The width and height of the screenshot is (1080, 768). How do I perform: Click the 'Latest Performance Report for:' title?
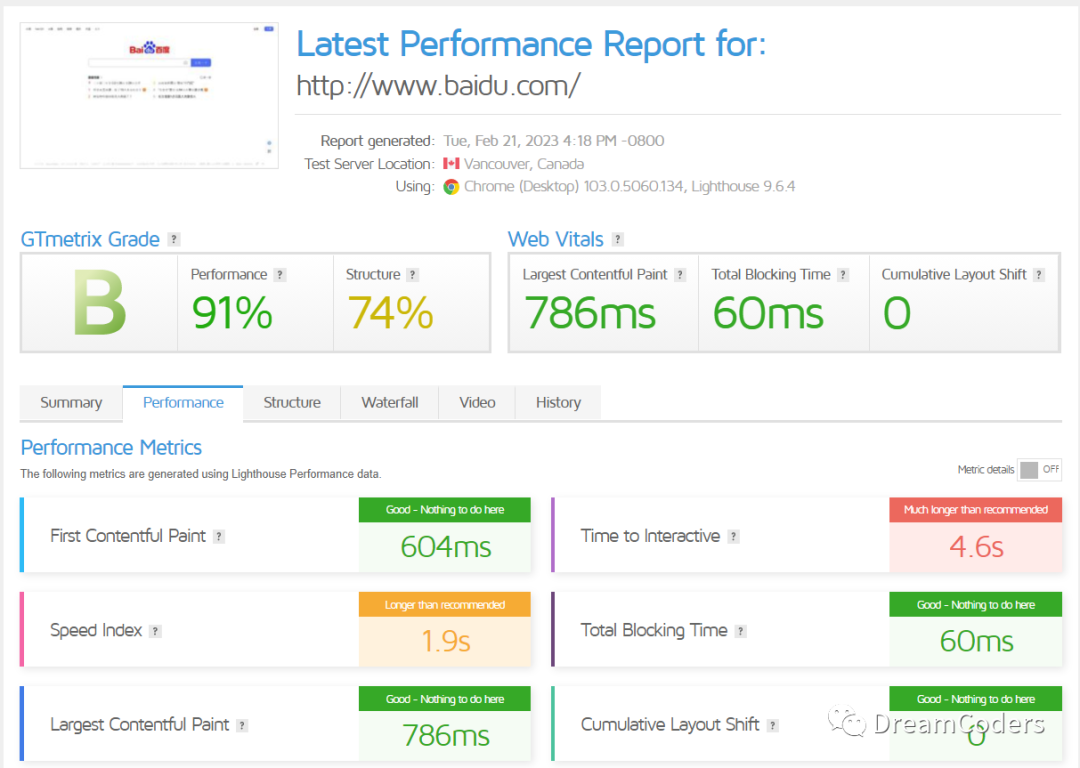coord(531,44)
